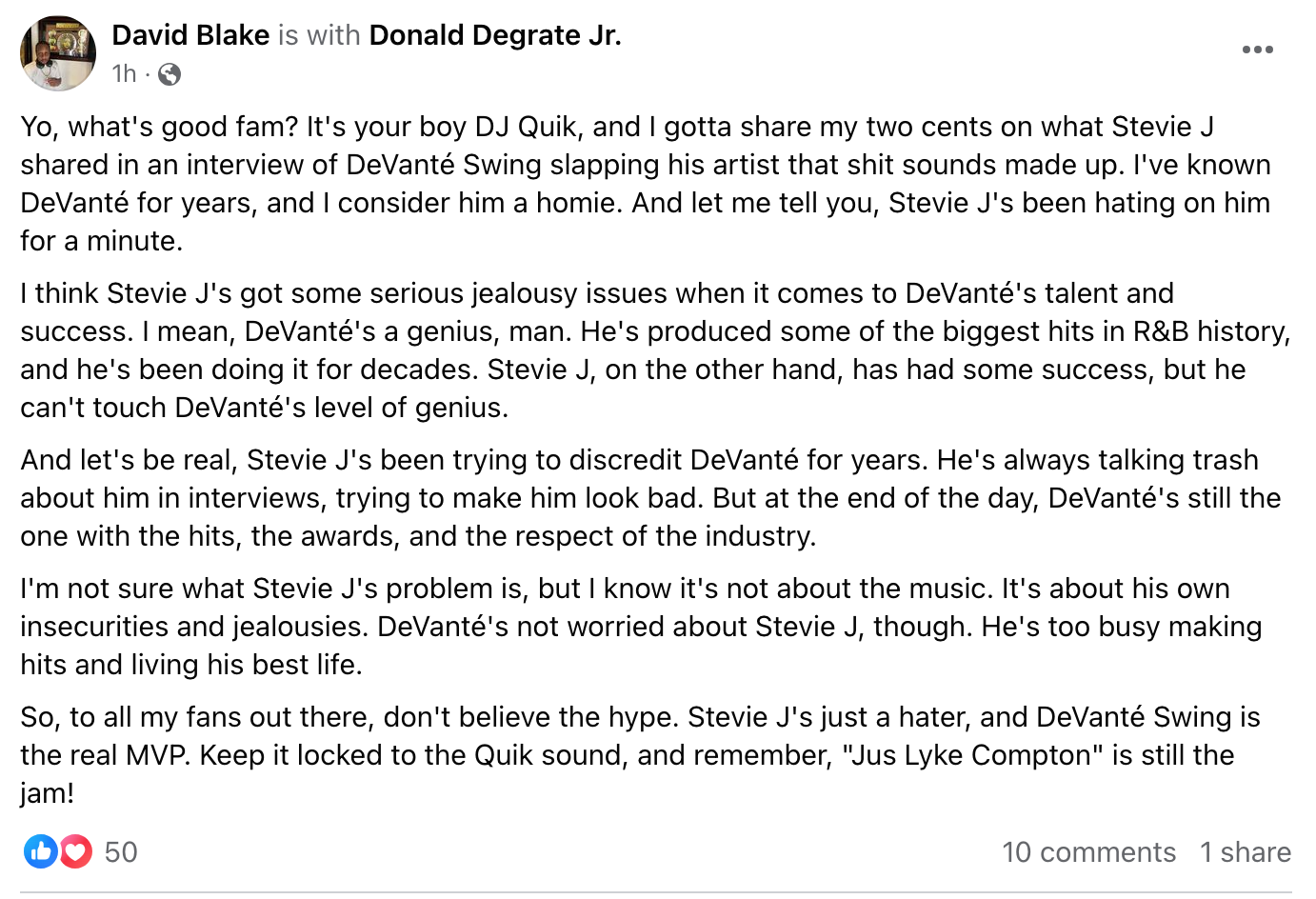Open David Blake's profile name link

pos(190,35)
